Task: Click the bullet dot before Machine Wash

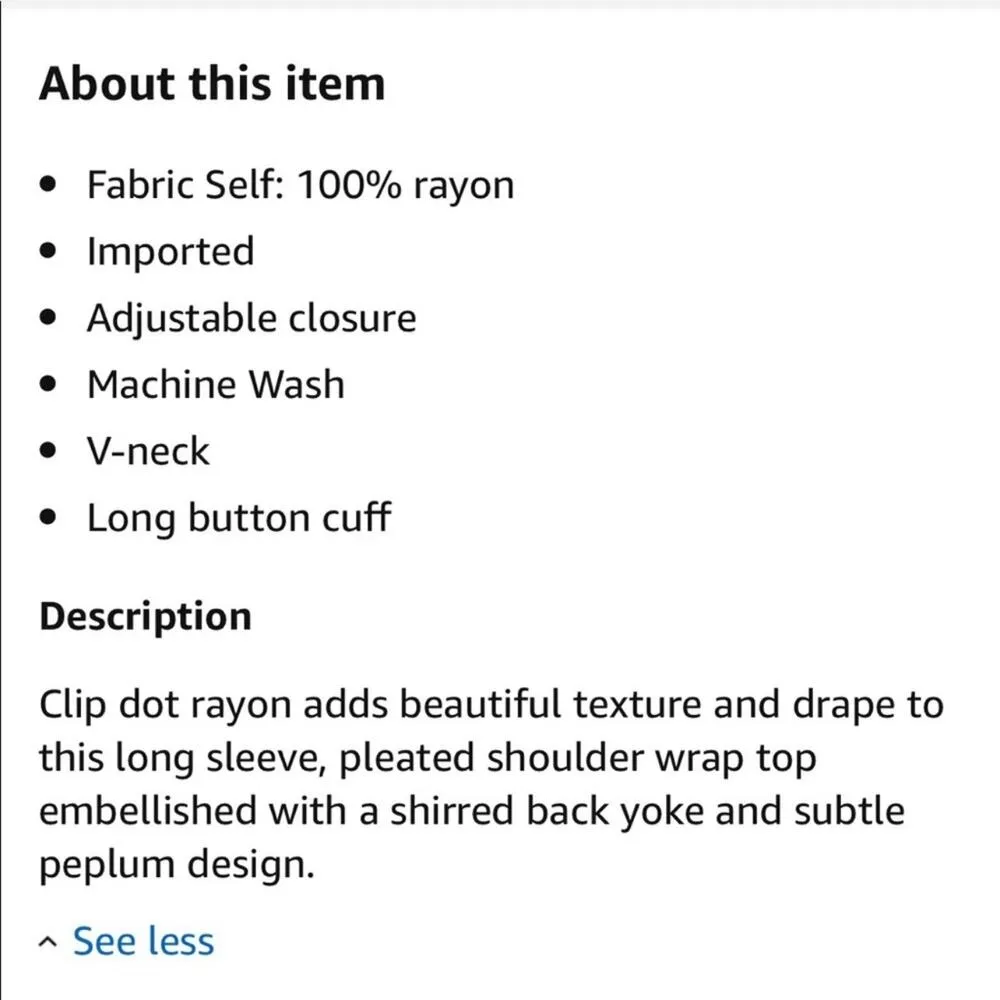Action: [x=50, y=386]
